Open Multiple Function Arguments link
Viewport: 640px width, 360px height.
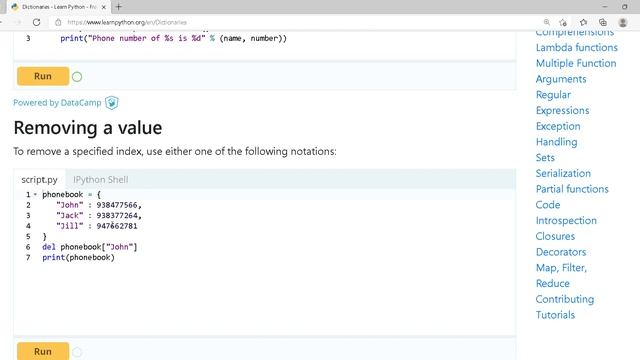[x=576, y=71]
